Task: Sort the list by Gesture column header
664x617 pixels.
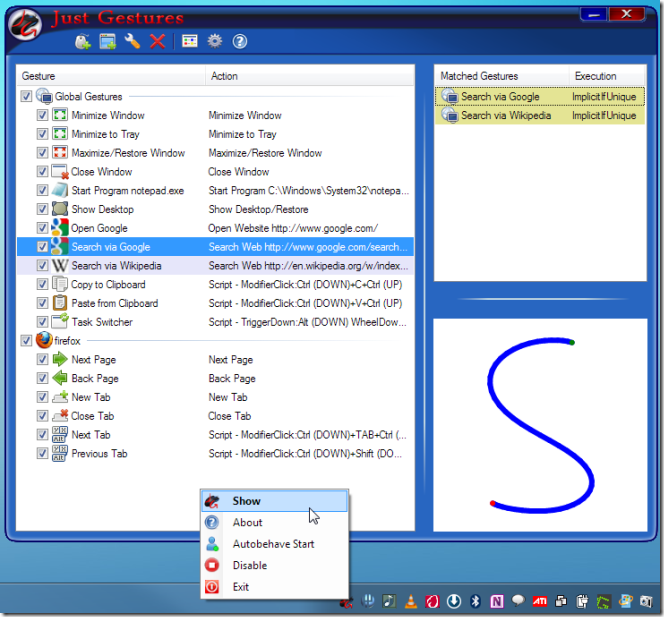Action: click(x=110, y=76)
